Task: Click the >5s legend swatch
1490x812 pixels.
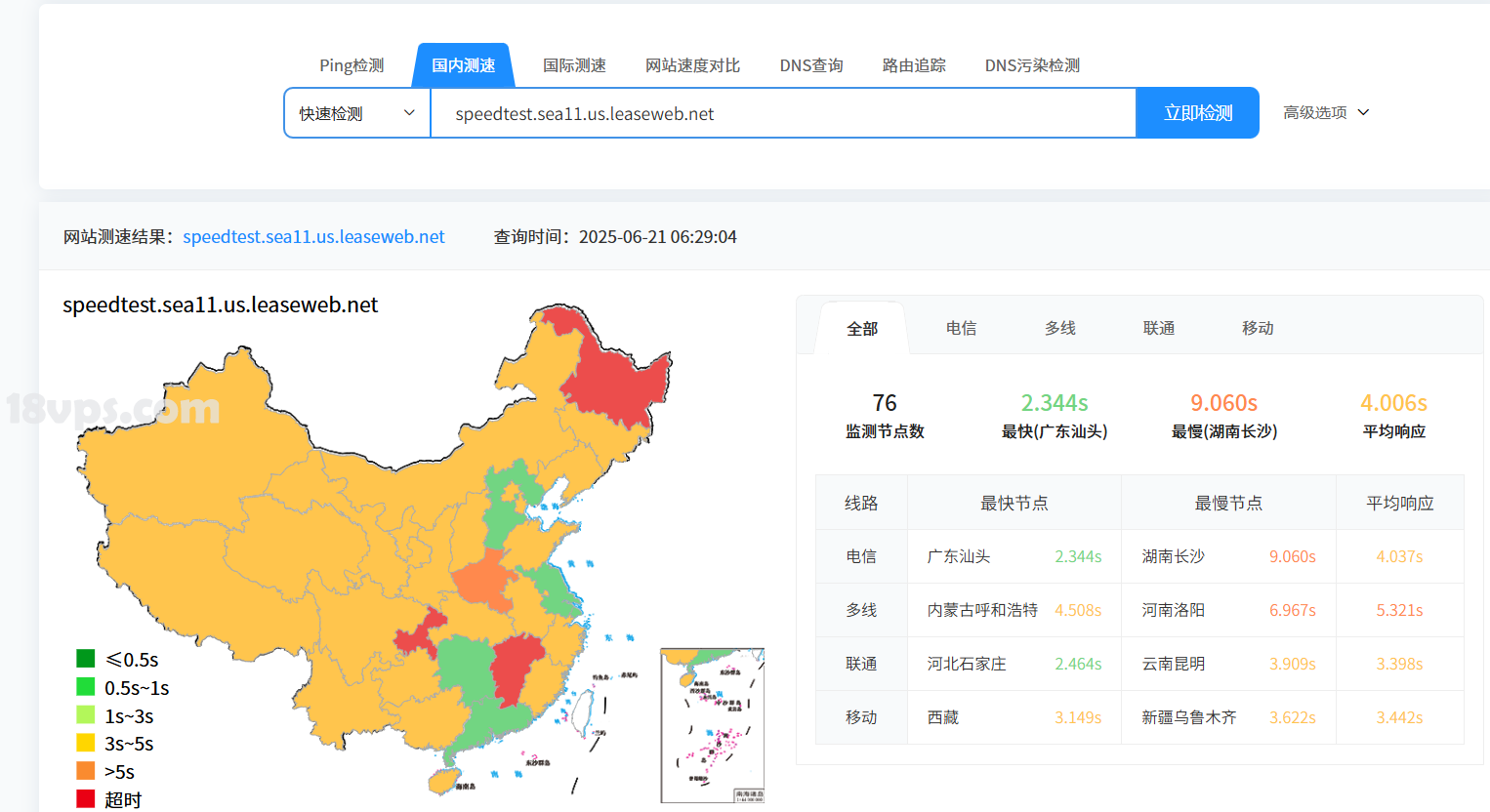Action: coord(86,771)
